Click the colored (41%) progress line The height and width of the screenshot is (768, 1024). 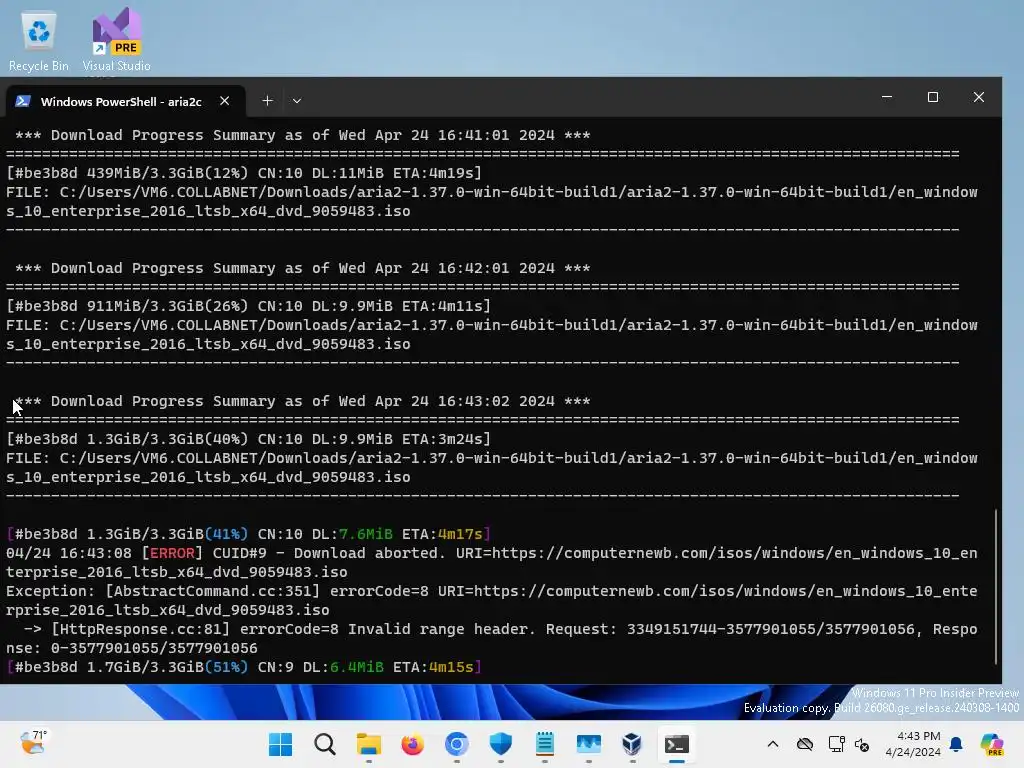coord(248,534)
